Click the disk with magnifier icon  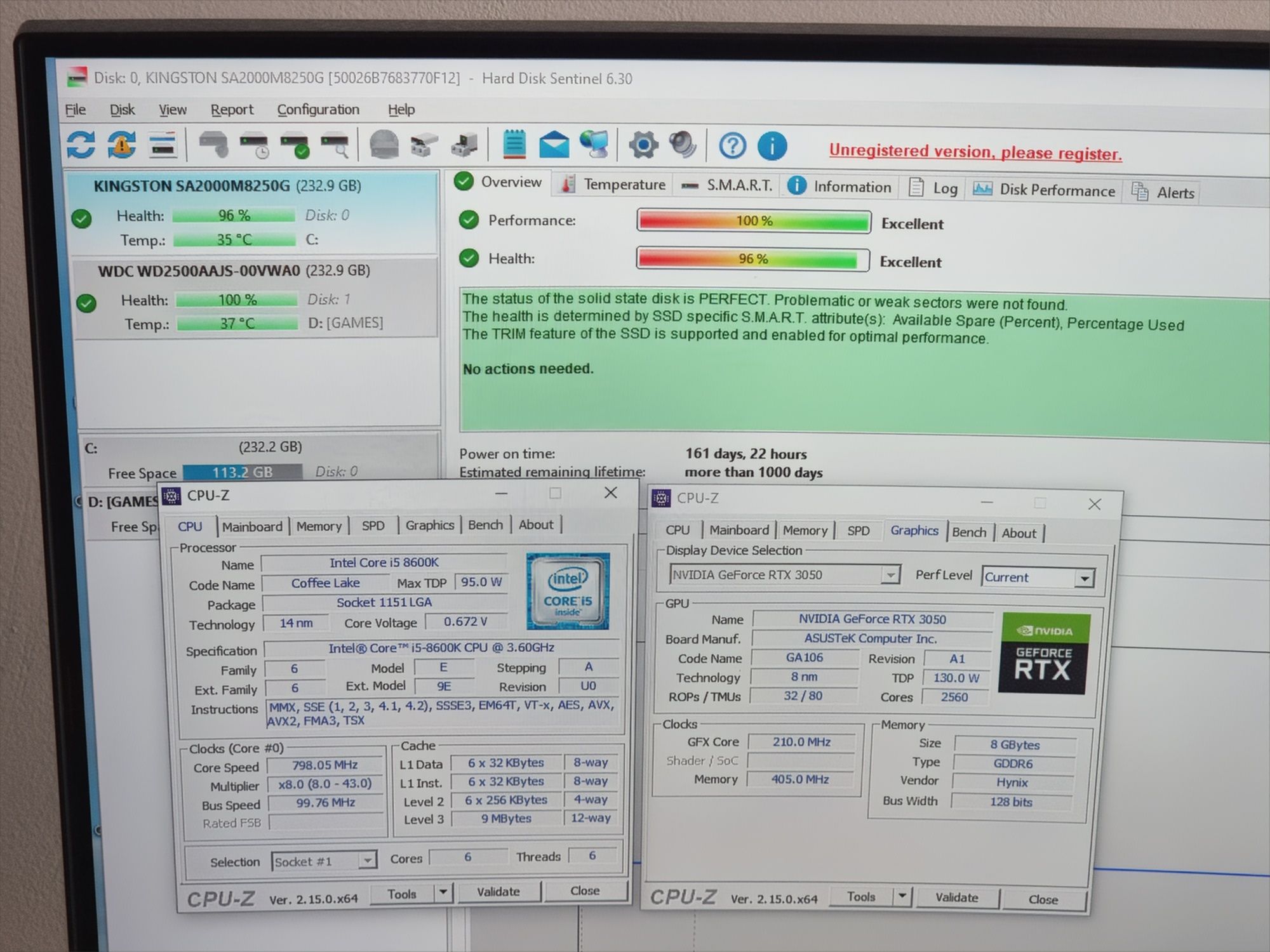pos(335,145)
